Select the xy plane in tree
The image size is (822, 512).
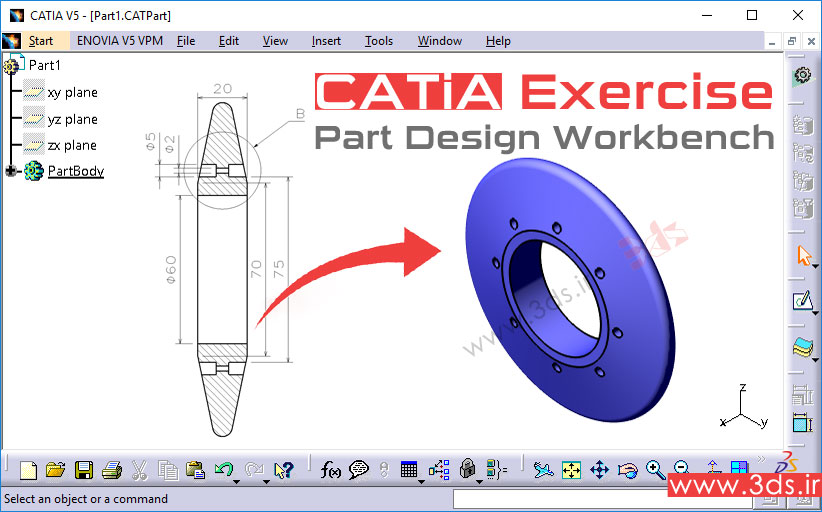pyautogui.click(x=72, y=92)
